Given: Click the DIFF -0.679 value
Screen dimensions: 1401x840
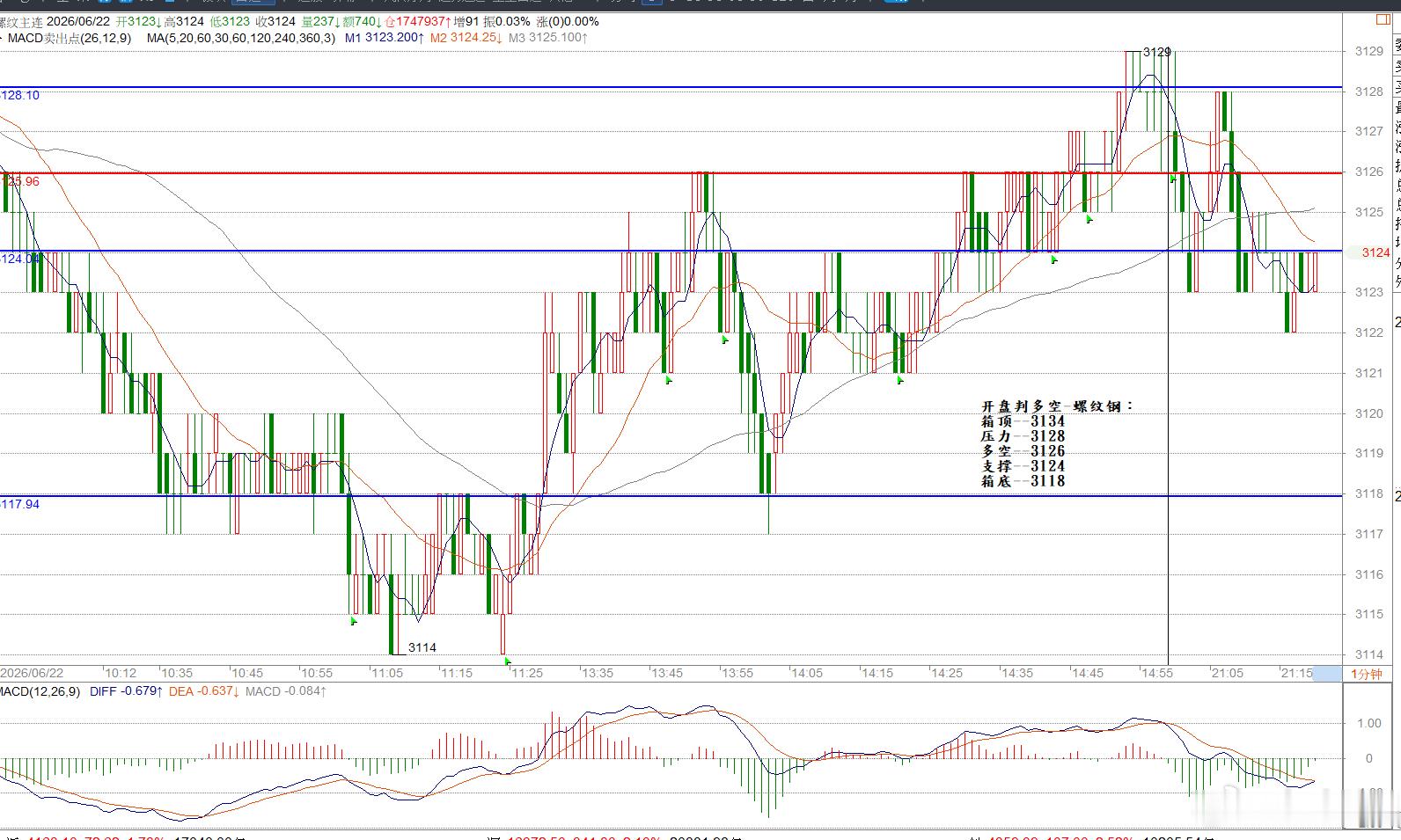Looking at the screenshot, I should click(126, 691).
